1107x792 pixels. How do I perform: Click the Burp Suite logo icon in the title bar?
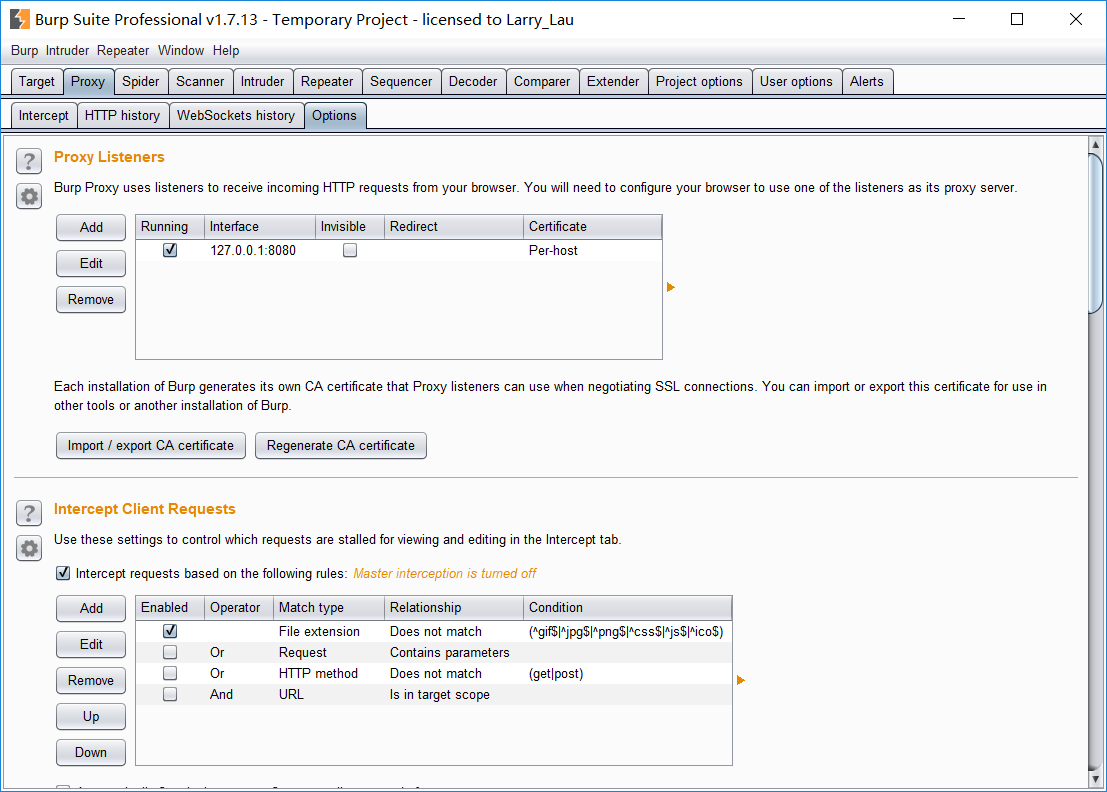[20, 20]
